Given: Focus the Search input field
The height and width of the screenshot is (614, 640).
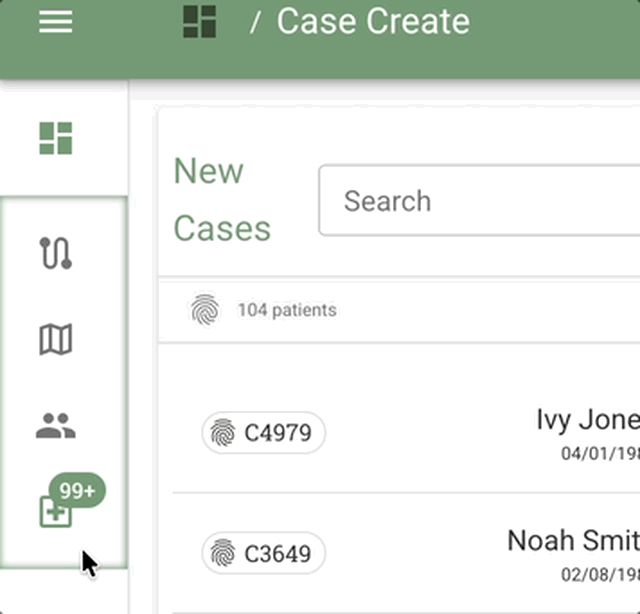Looking at the screenshot, I should pyautogui.click(x=480, y=201).
